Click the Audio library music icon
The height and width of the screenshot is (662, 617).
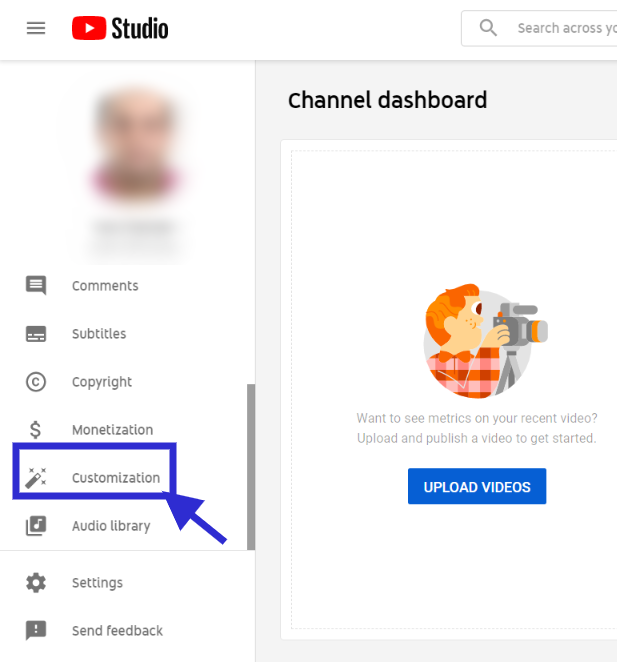(36, 526)
